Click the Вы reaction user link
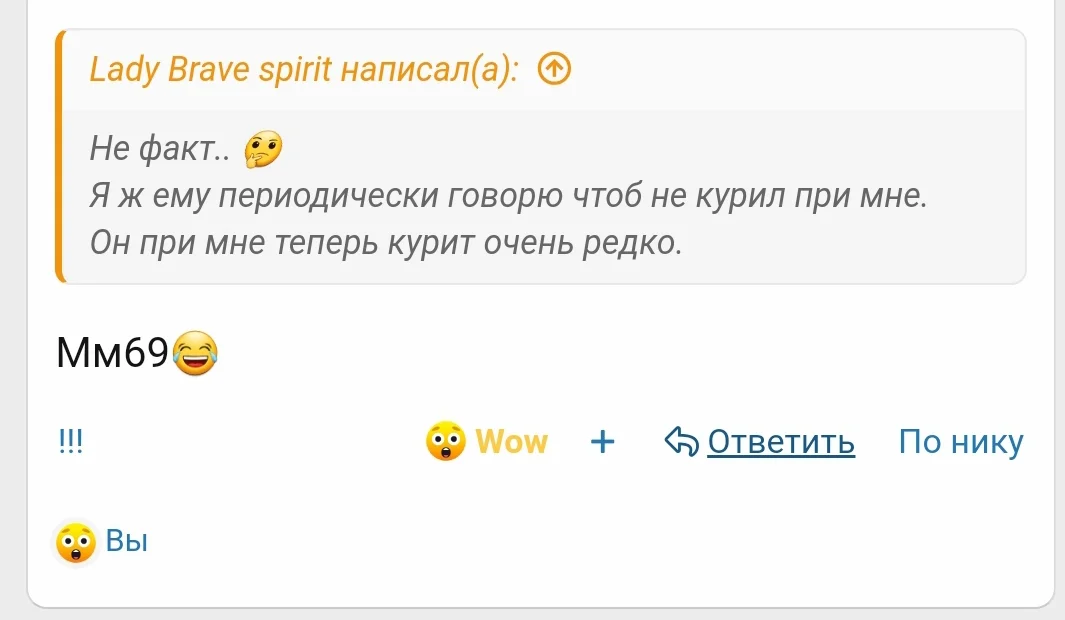Screen dimensions: 1065x620 click(127, 542)
